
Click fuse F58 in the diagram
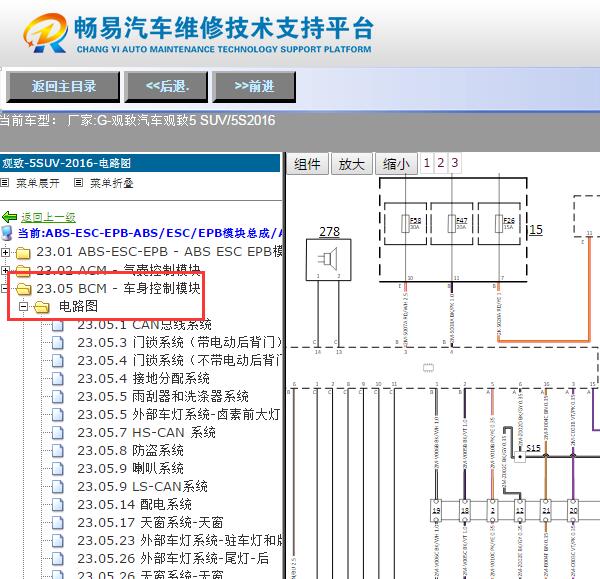pos(405,224)
